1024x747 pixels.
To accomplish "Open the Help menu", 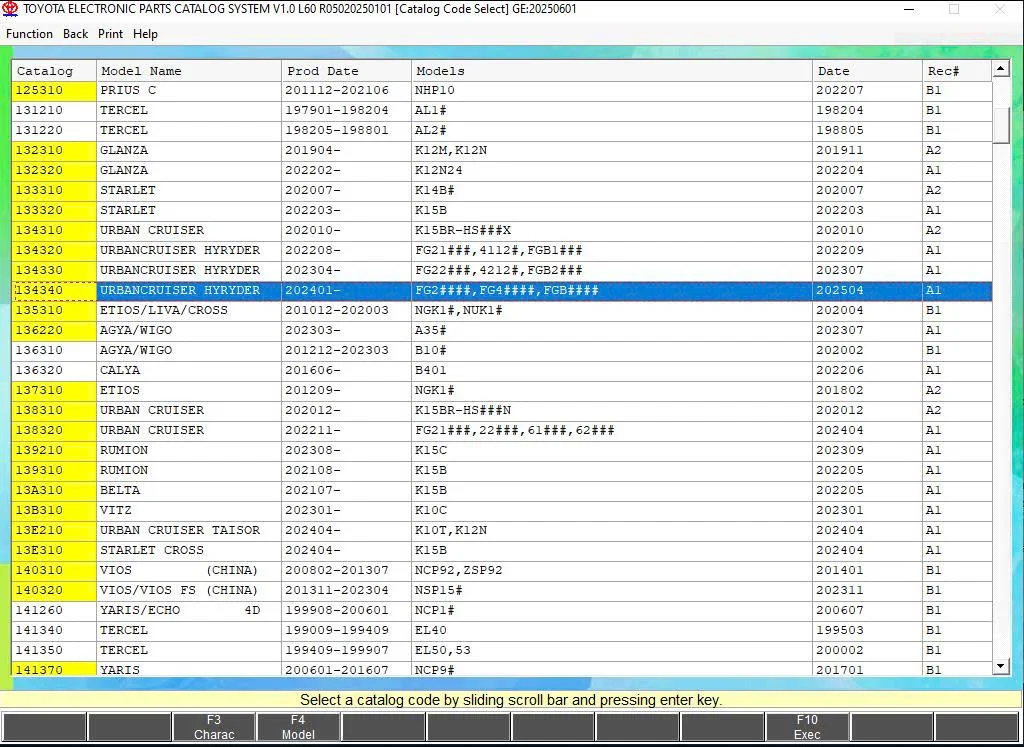I will pos(145,34).
